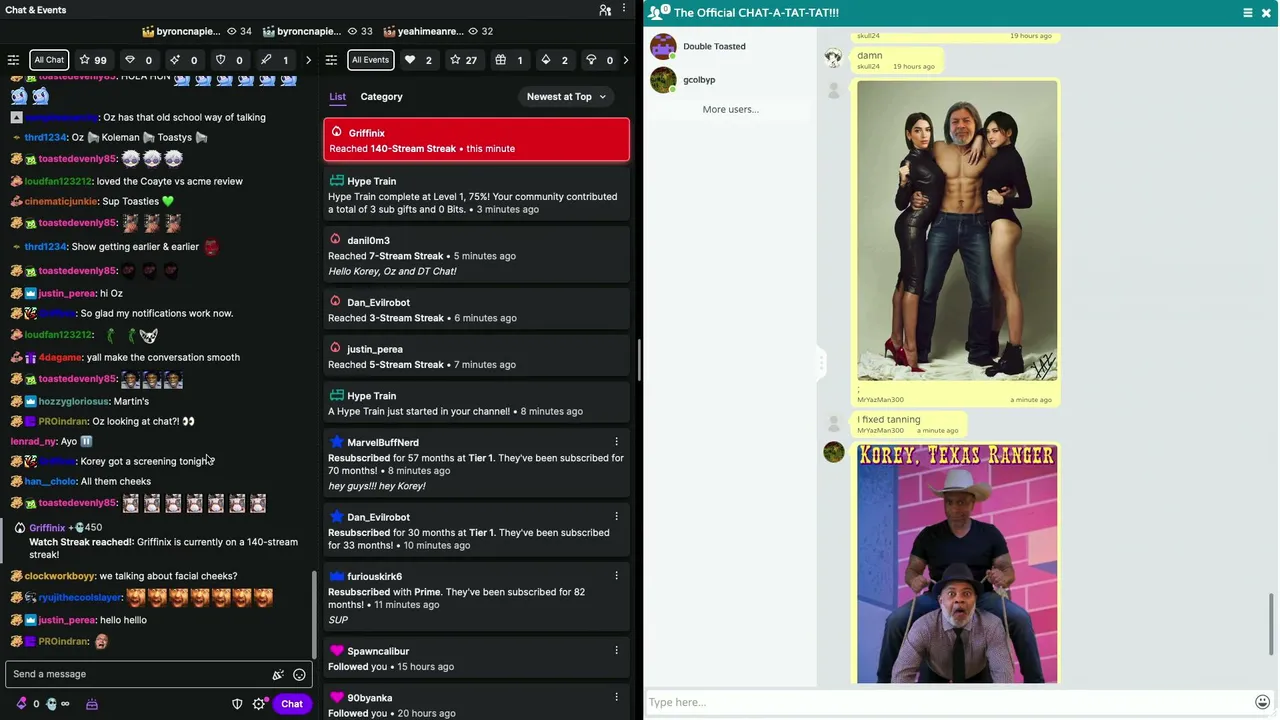
Task: Filter chat by star count 99
Action: [x=93, y=60]
